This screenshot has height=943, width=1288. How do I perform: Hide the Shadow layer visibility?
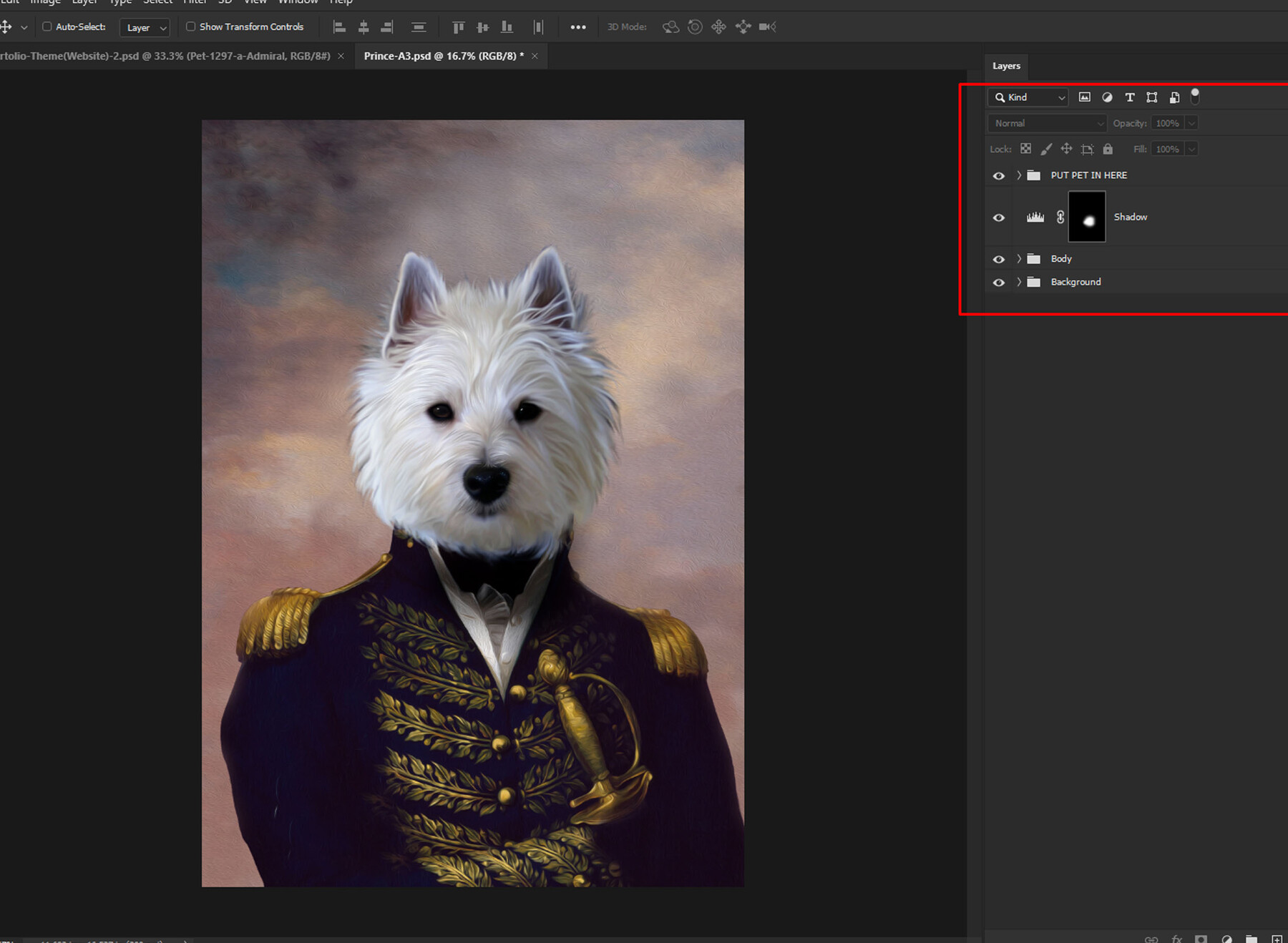pyautogui.click(x=998, y=217)
